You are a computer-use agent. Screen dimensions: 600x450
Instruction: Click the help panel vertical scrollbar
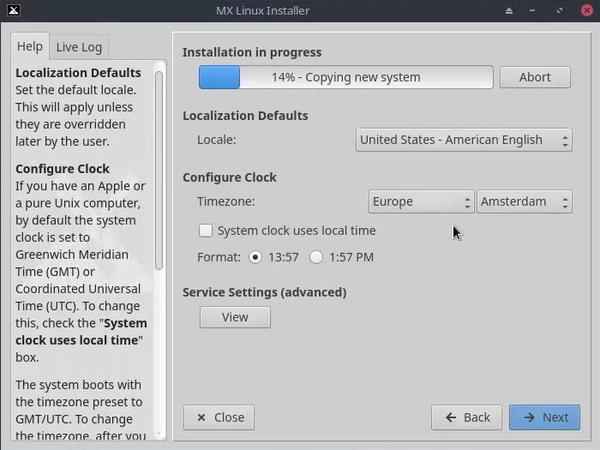click(159, 171)
